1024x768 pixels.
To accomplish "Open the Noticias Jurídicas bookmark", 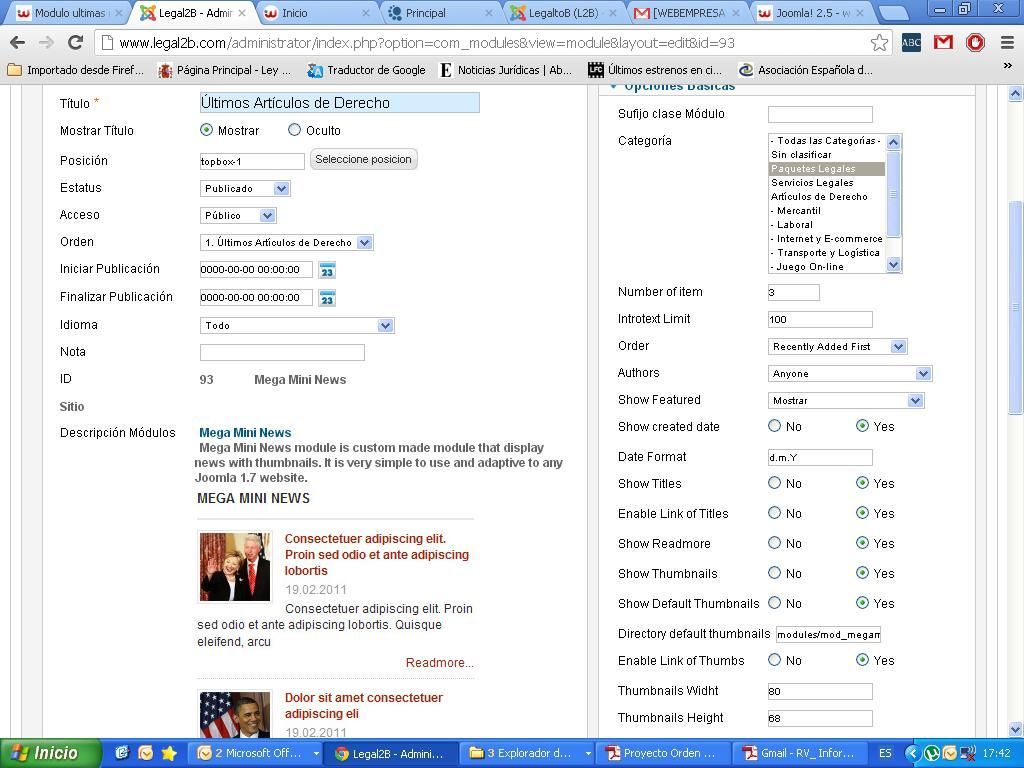I will click(505, 70).
